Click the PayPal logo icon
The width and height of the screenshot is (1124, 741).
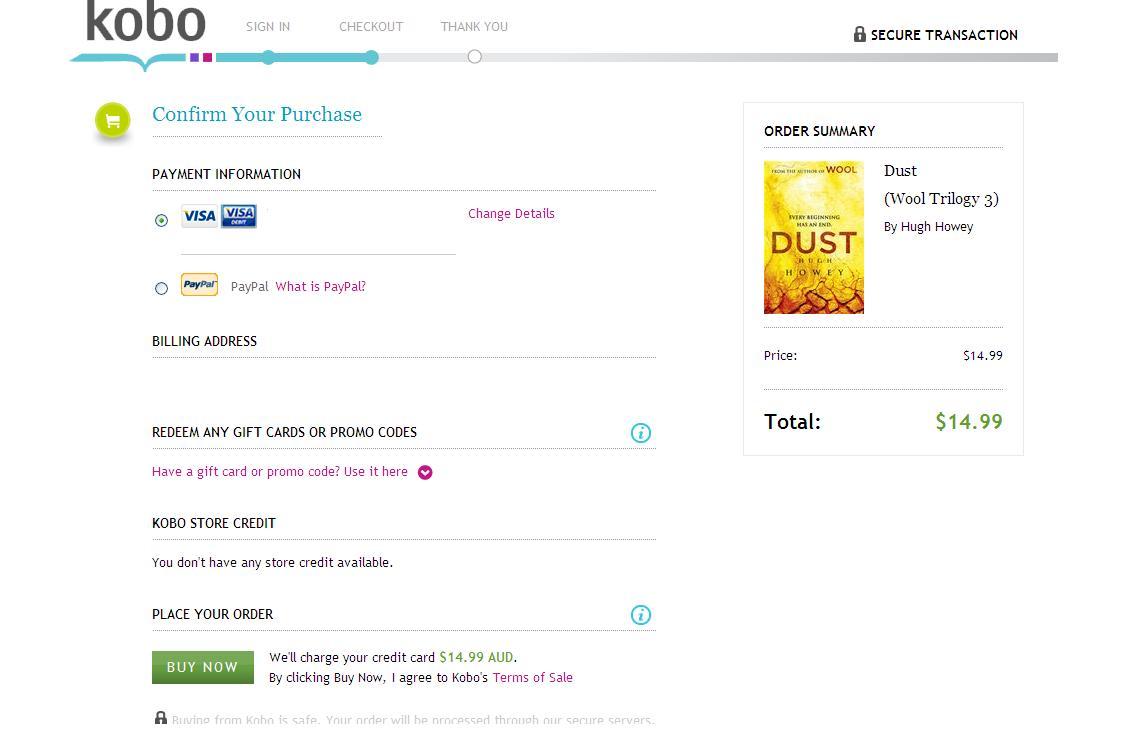click(x=199, y=285)
